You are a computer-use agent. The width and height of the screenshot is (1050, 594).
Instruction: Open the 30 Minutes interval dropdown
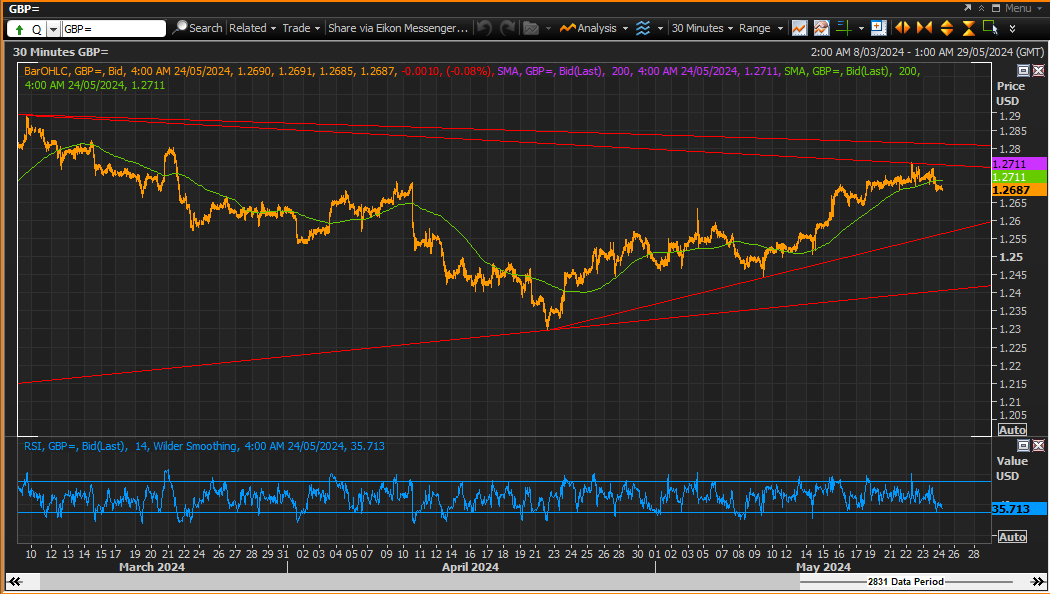(702, 28)
